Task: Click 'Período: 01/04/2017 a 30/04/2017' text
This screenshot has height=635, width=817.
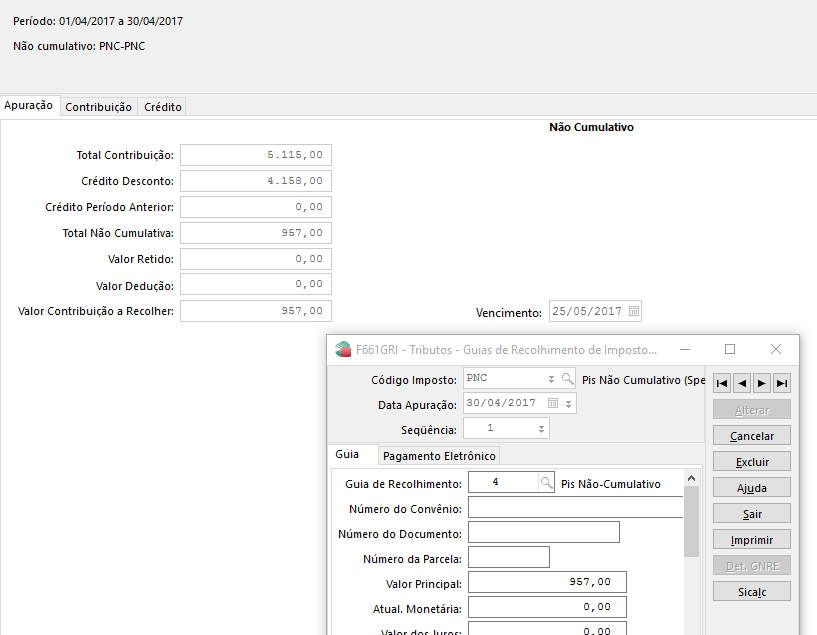Action: click(x=98, y=21)
